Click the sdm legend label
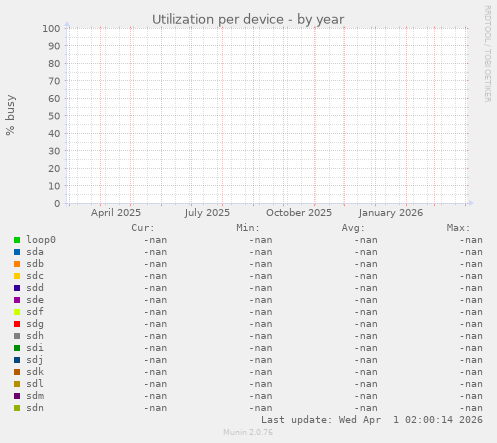This screenshot has width=497, height=443. (35, 396)
